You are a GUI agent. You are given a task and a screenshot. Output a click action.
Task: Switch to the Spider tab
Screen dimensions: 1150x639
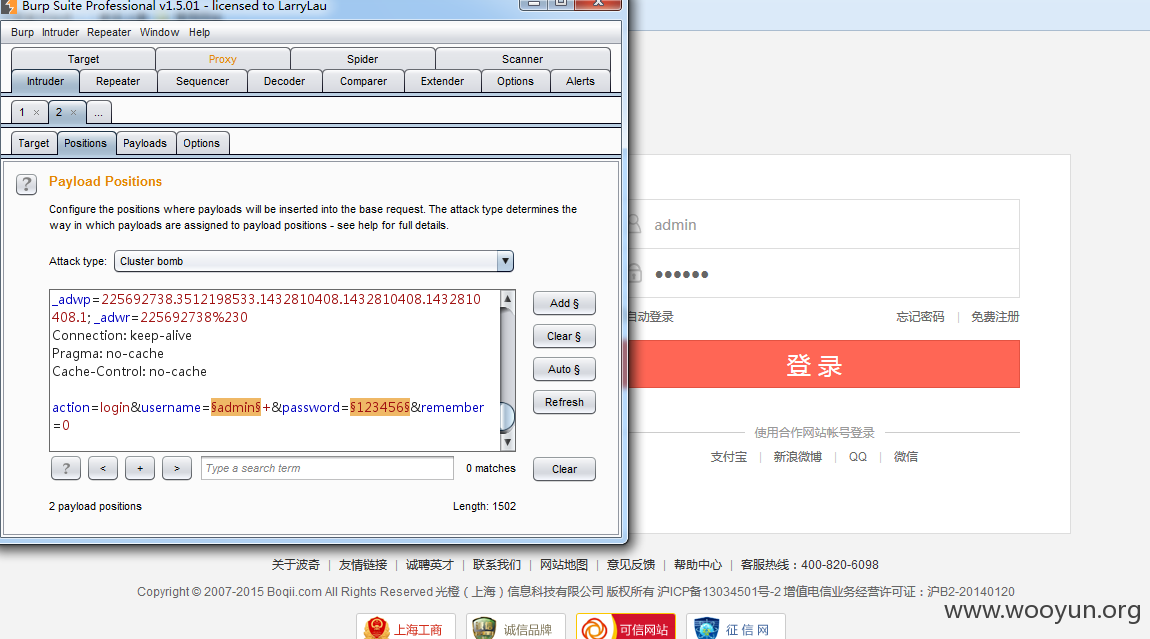pyautogui.click(x=362, y=59)
